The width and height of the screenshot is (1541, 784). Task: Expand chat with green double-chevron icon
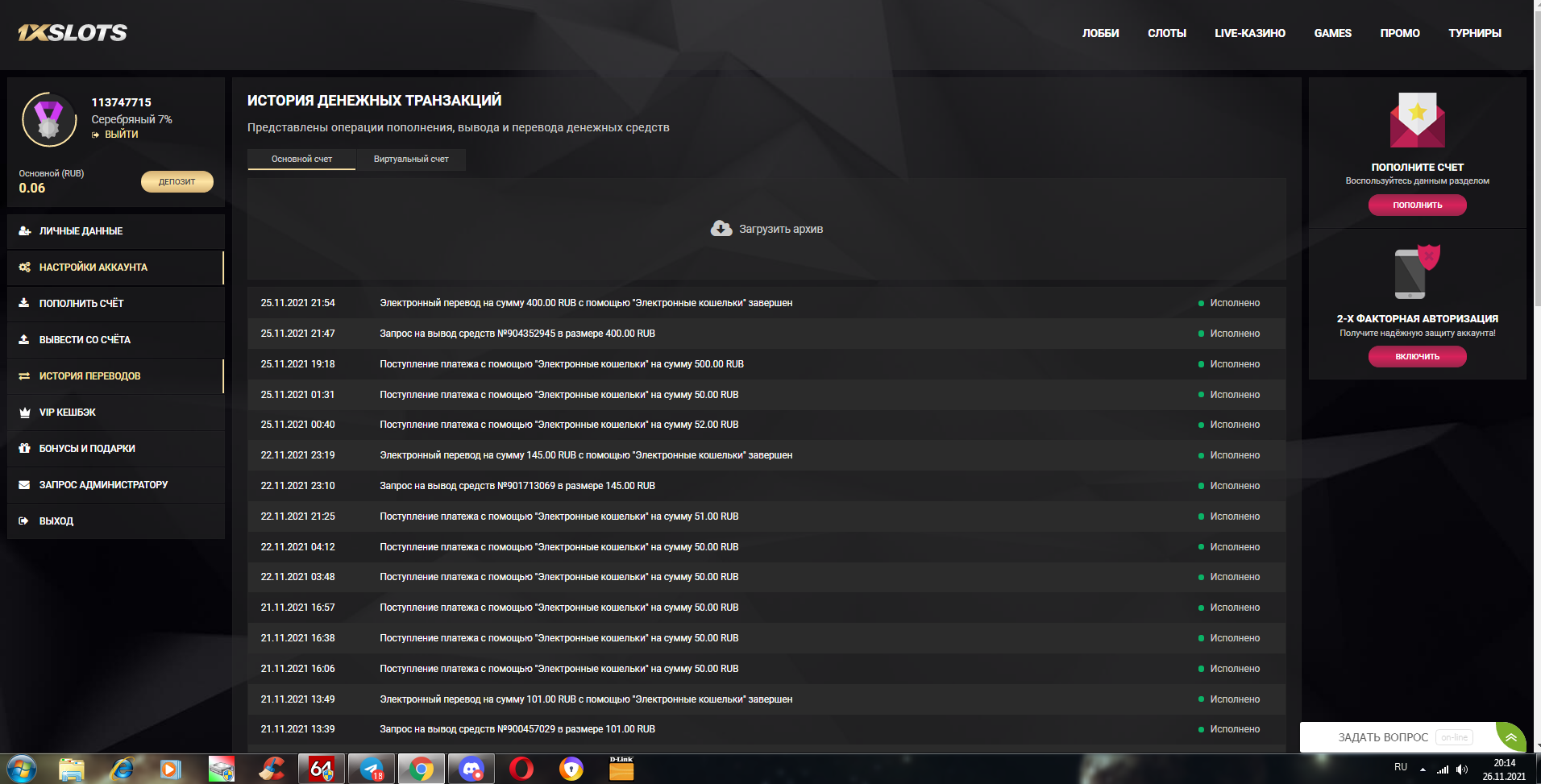coord(1511,737)
